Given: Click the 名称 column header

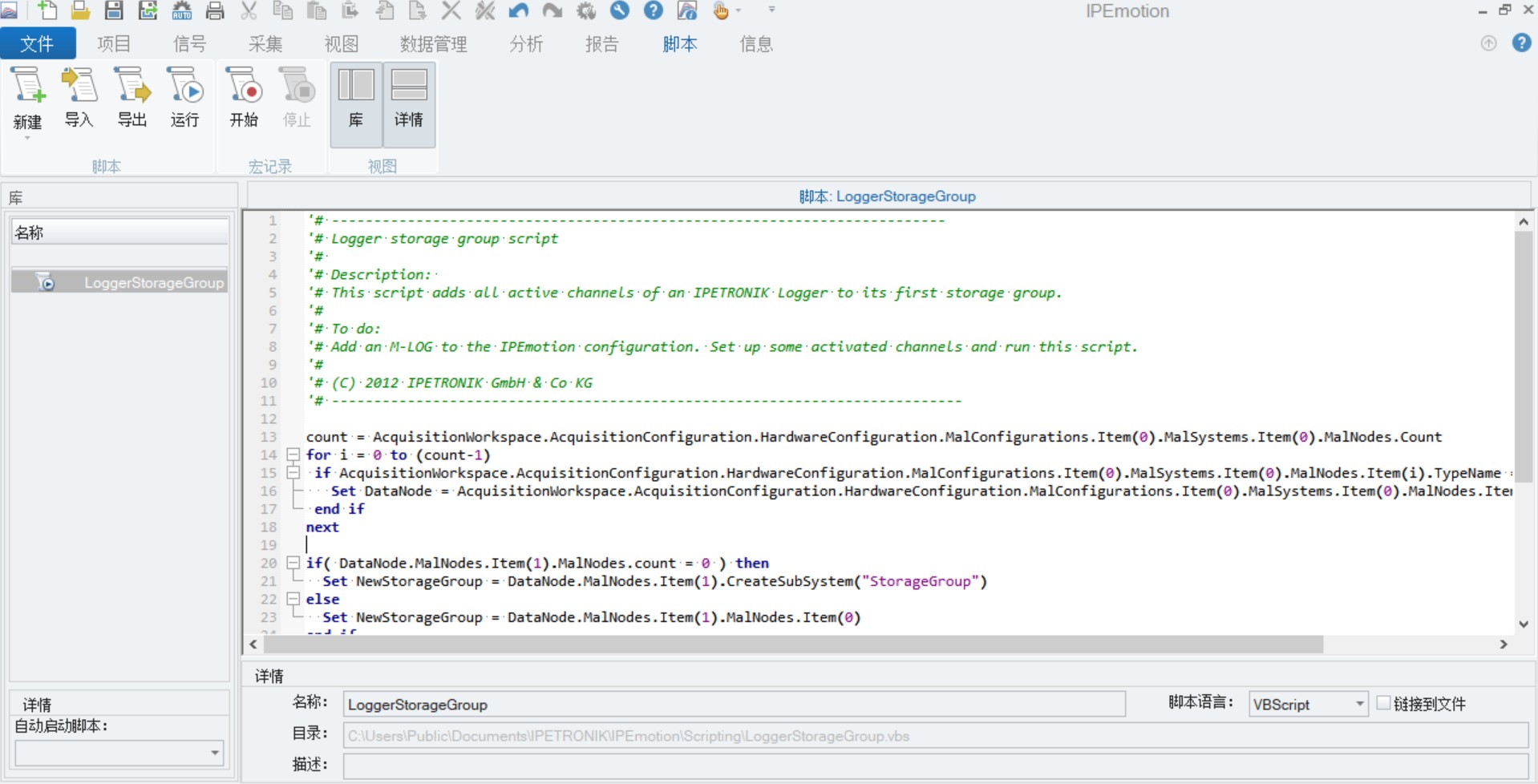Looking at the screenshot, I should [x=119, y=232].
